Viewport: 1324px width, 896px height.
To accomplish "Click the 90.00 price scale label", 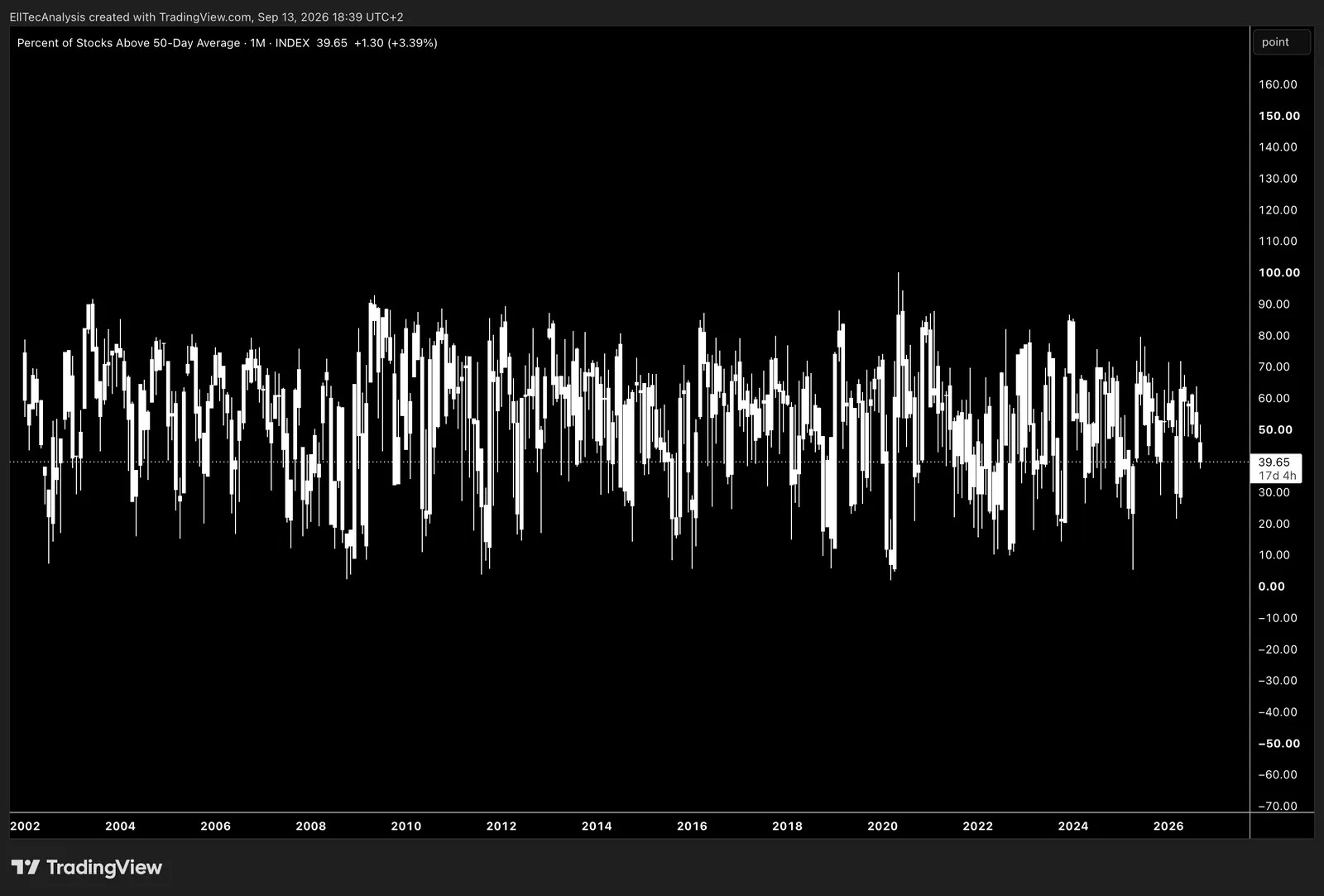I will pos(1274,304).
